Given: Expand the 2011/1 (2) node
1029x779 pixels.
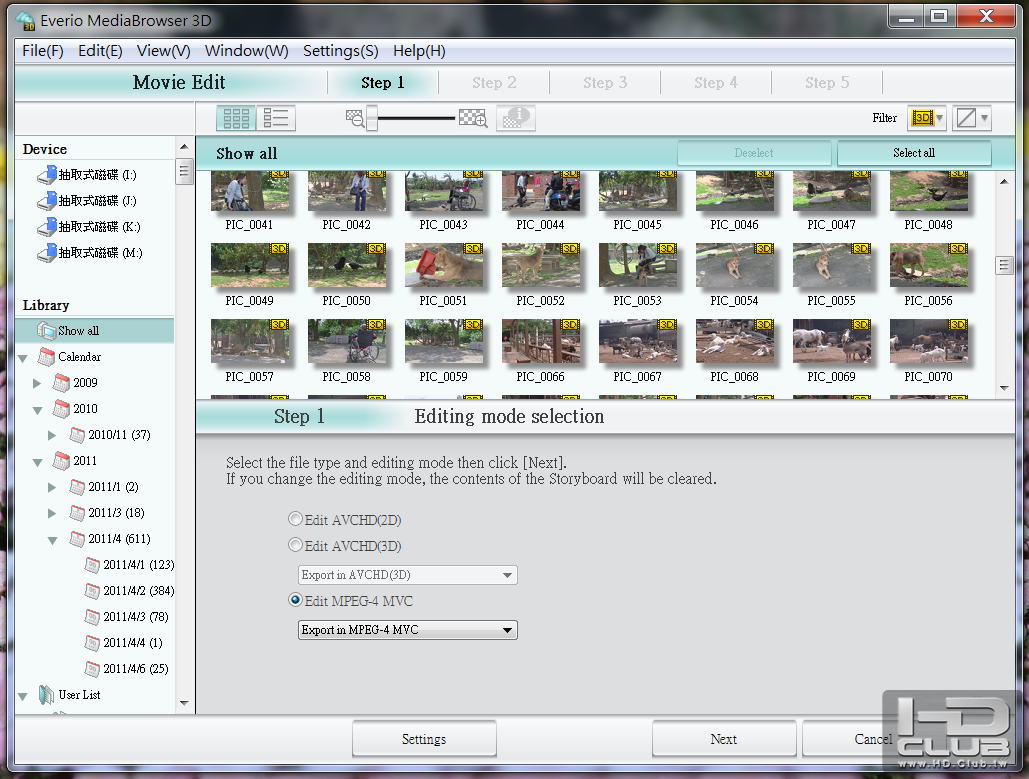Looking at the screenshot, I should click(52, 487).
